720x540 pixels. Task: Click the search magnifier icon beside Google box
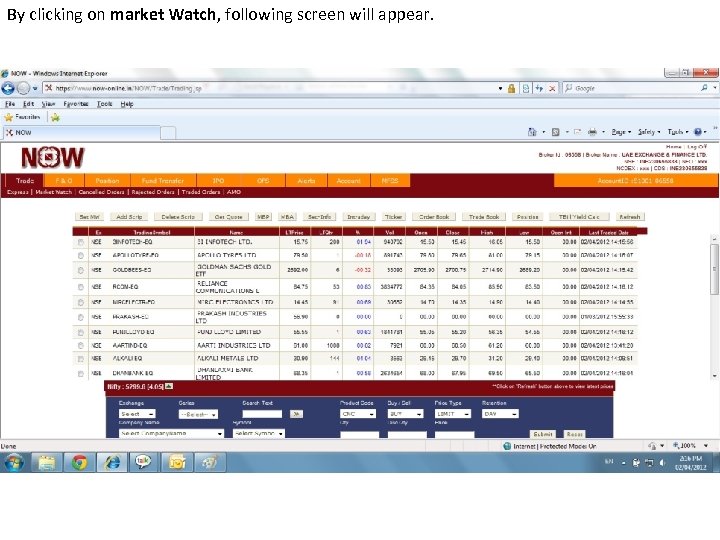click(x=704, y=88)
